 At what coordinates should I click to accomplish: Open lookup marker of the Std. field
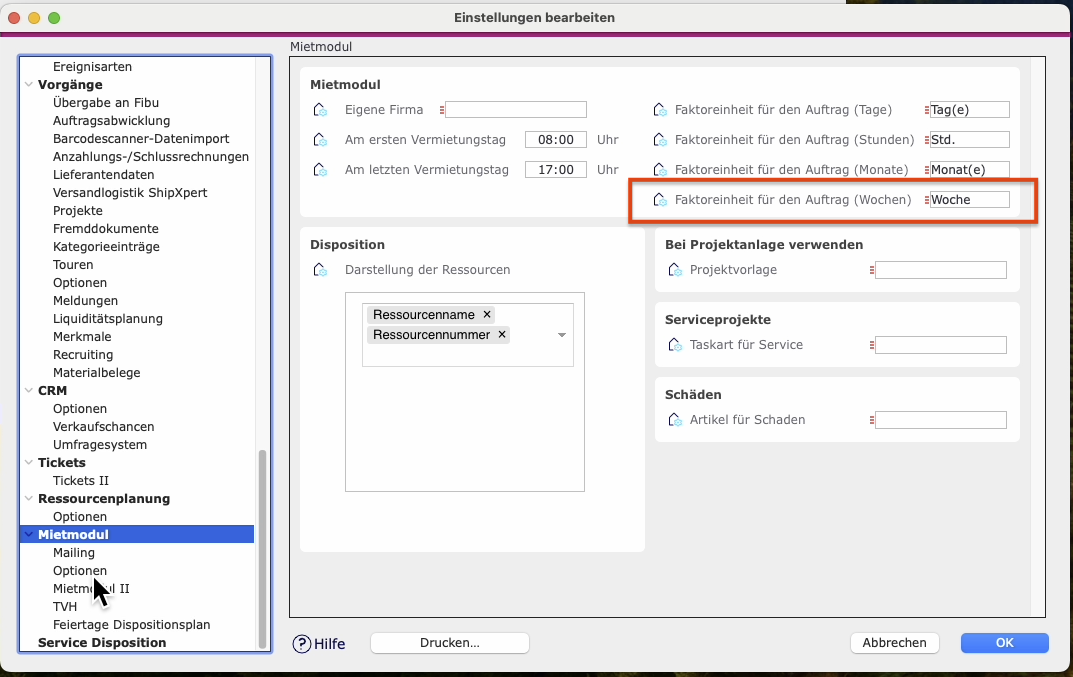927,140
